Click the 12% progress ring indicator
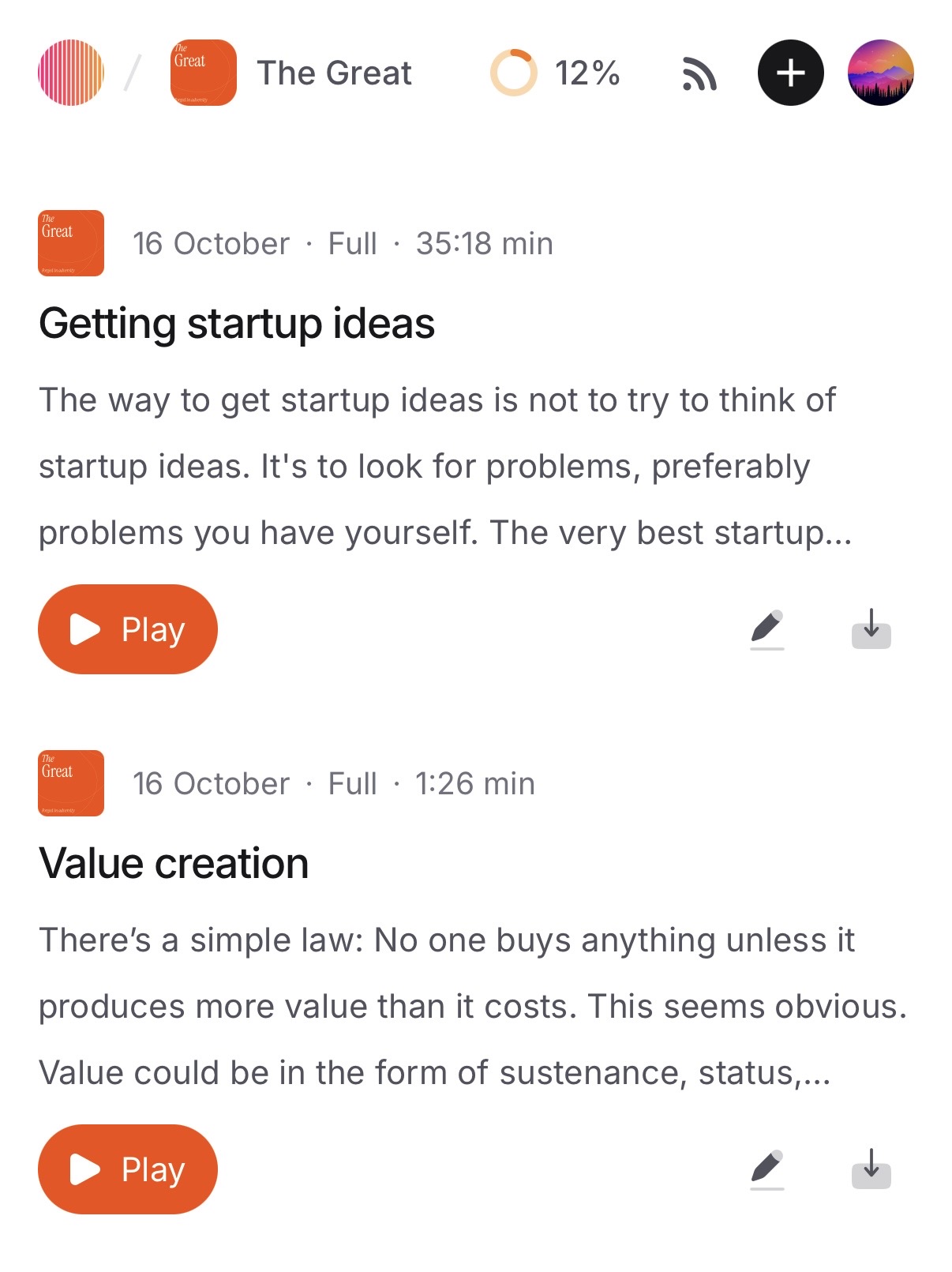The height and width of the screenshot is (1272, 952). click(x=514, y=73)
